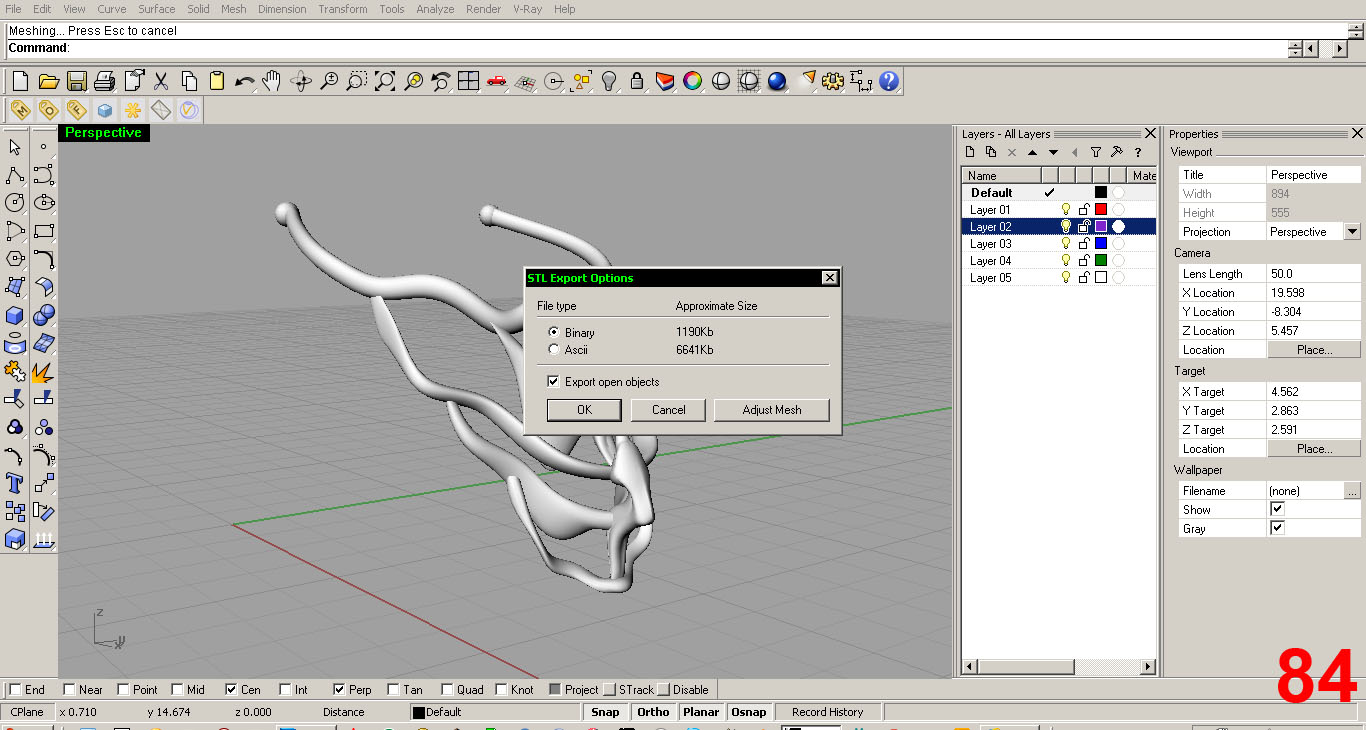This screenshot has width=1366, height=730.
Task: Click the New file icon in toolbar
Action: pyautogui.click(x=20, y=82)
